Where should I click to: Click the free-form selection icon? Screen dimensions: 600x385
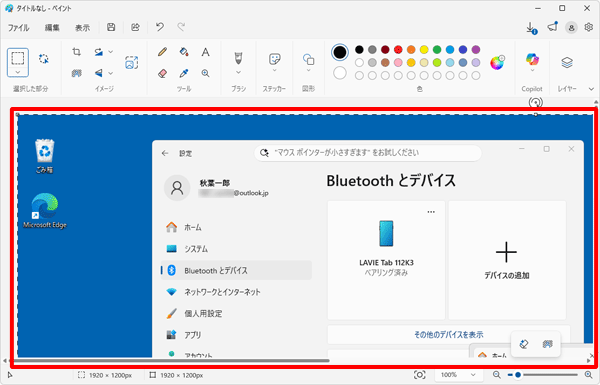click(44, 59)
